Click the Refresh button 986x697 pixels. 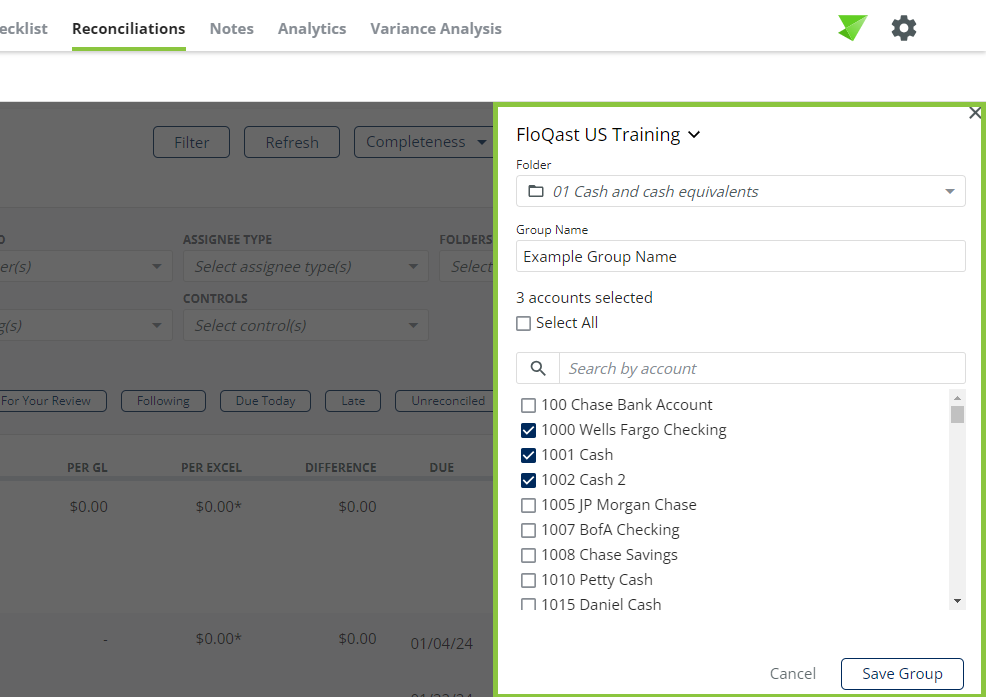[292, 142]
